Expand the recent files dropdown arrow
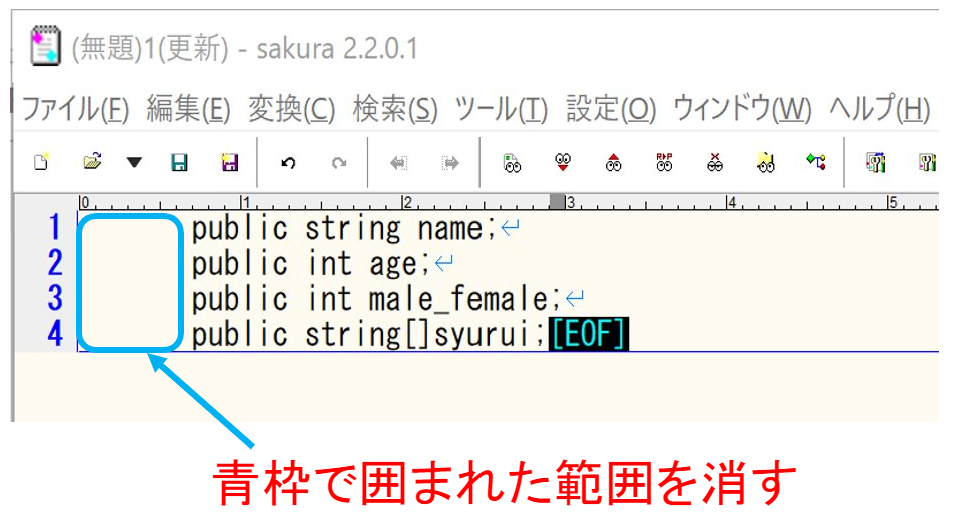 click(x=134, y=162)
